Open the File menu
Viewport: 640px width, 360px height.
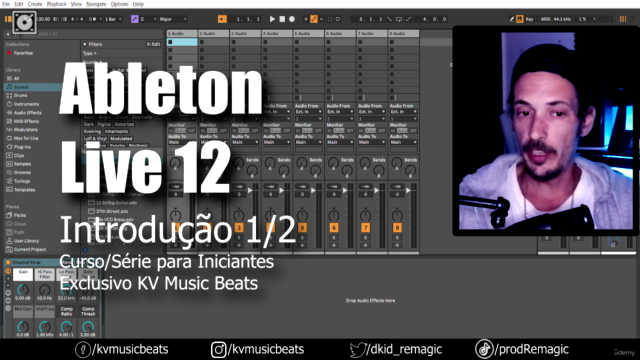(x=6, y=4)
